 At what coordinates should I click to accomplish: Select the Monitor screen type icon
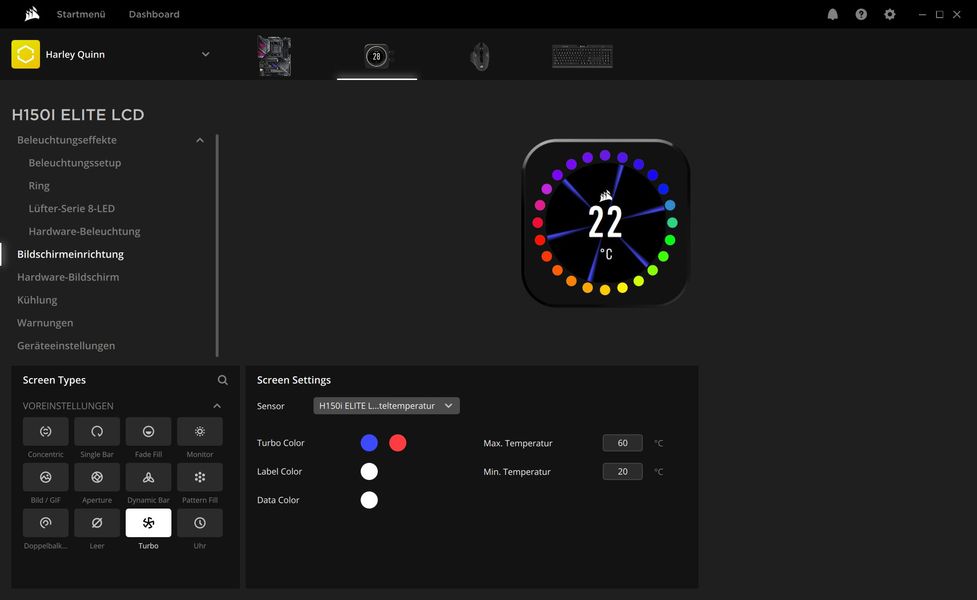(200, 431)
